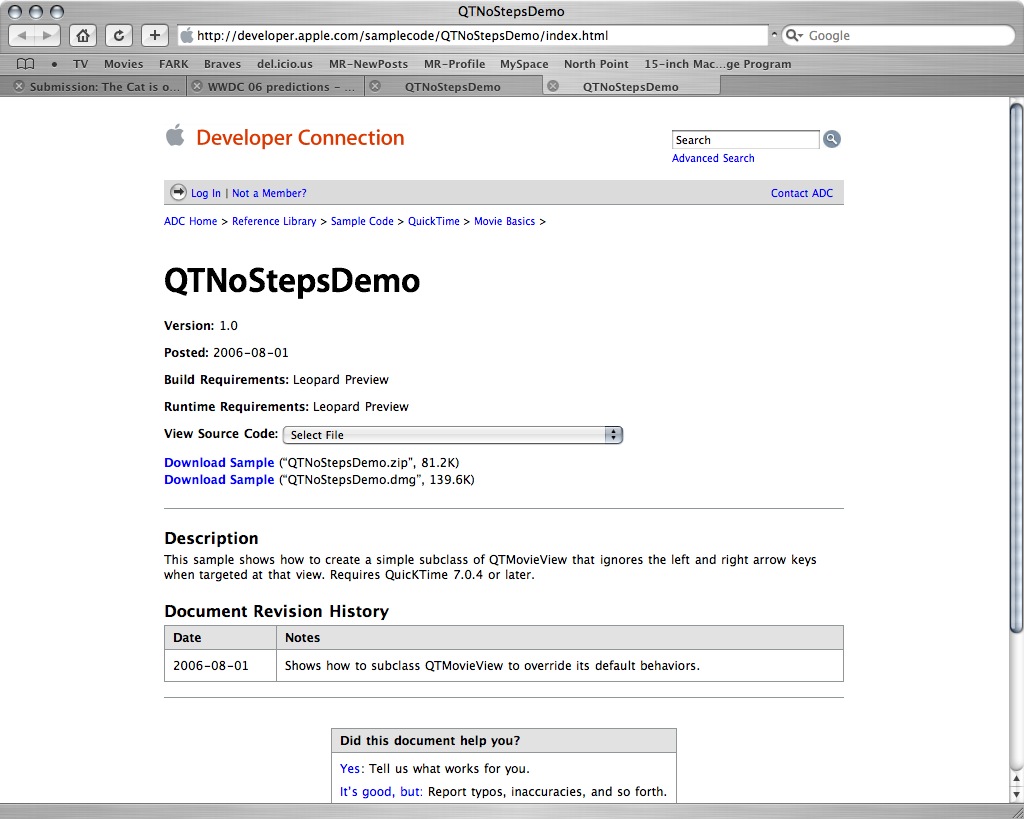The image size is (1024, 819).
Task: Open the '15-inch Mac...ge Program' bookmark
Action: [x=718, y=64]
